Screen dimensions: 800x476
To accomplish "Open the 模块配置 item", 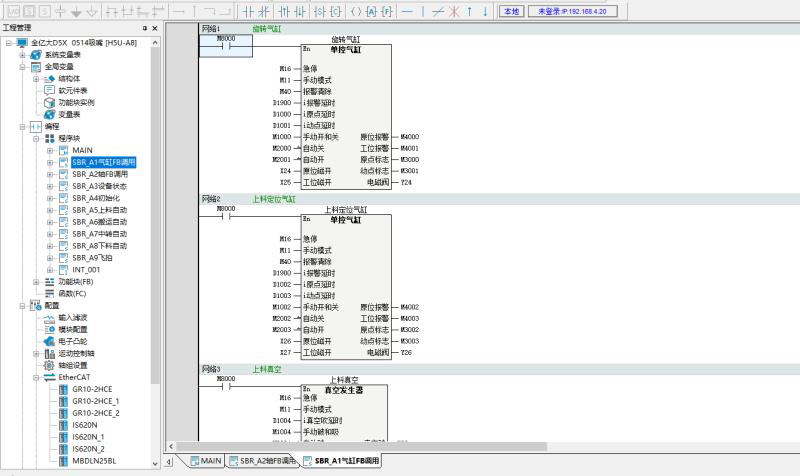I will (72, 330).
